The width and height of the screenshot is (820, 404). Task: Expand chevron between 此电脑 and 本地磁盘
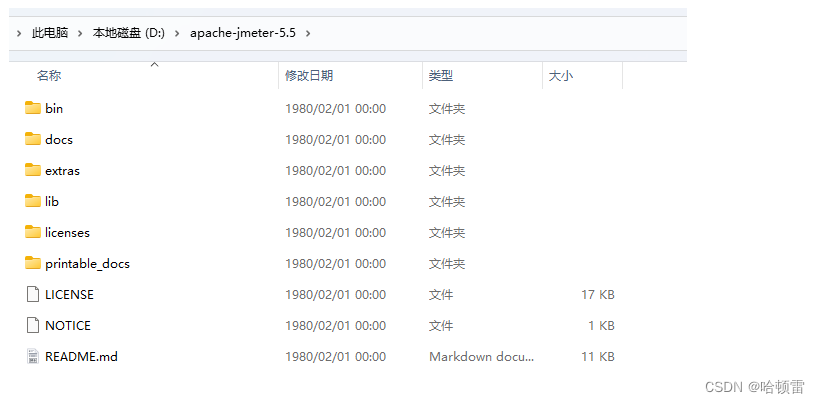[x=80, y=33]
